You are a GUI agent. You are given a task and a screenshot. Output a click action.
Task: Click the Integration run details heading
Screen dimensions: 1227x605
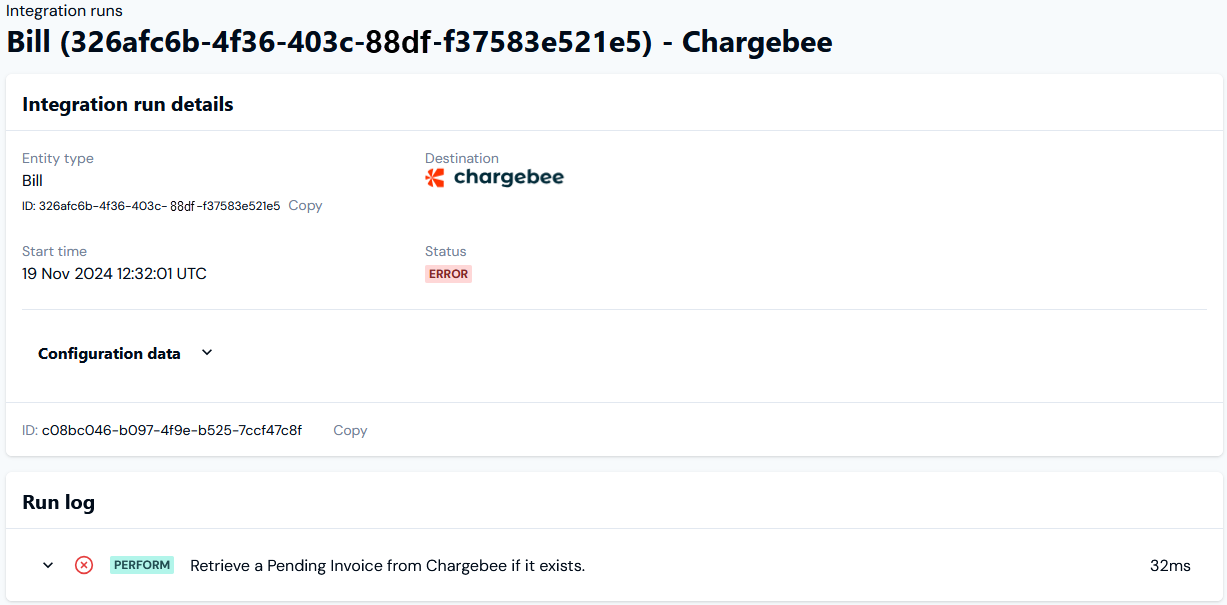tap(128, 104)
